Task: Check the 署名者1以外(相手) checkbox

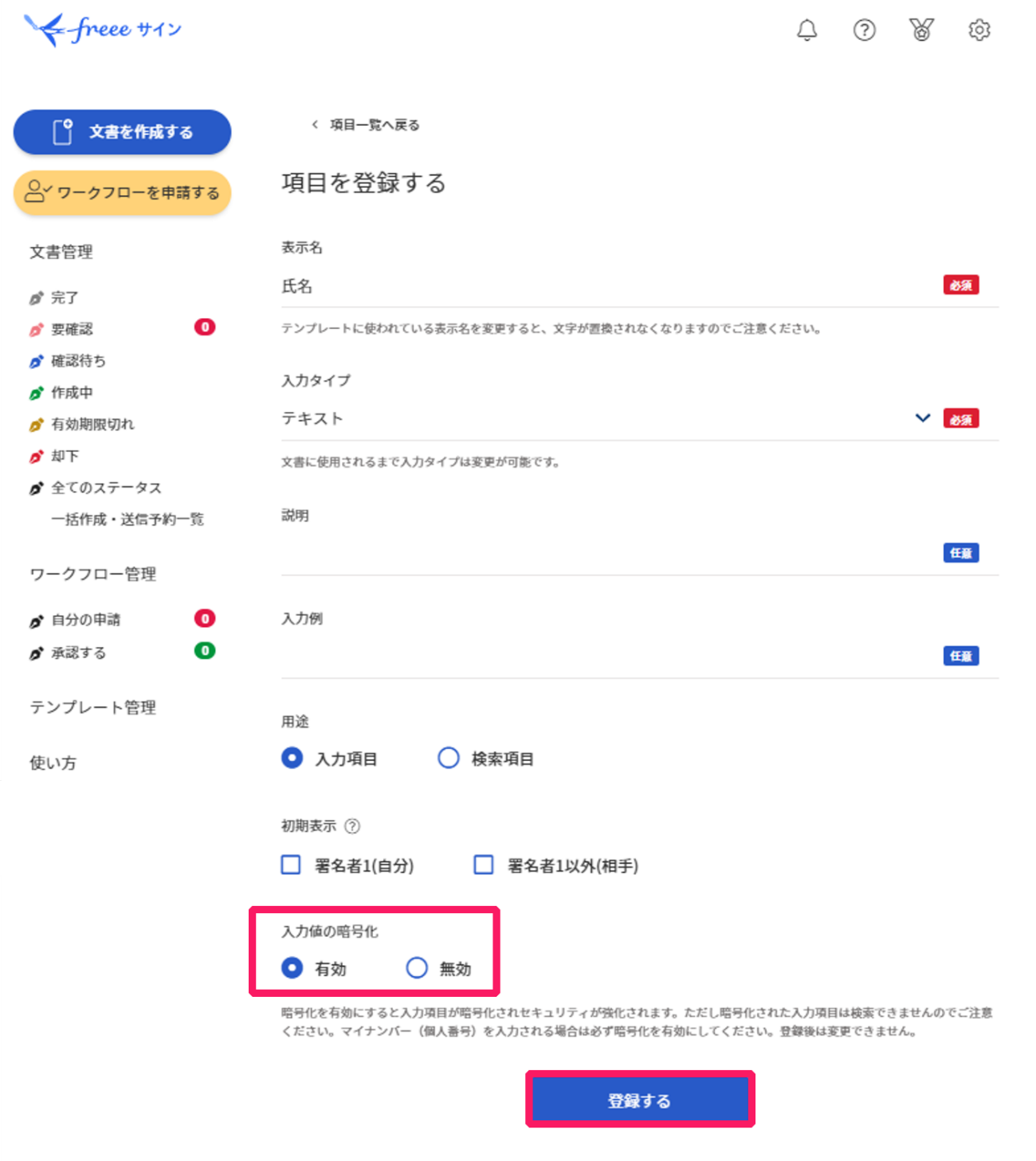Action: click(484, 865)
